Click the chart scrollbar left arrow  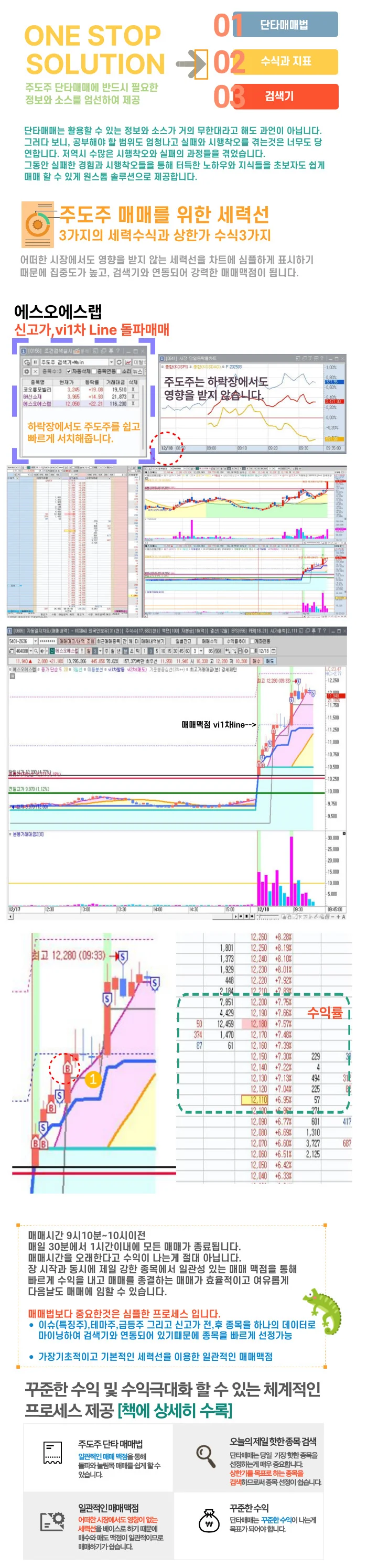click(x=10, y=917)
